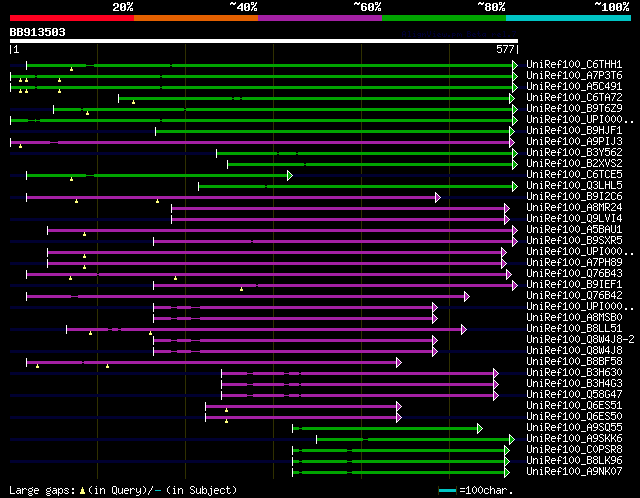This screenshot has width=640, height=498.
Task: Select the UniRef100_Q58G47 label
Action: (x=574, y=395)
